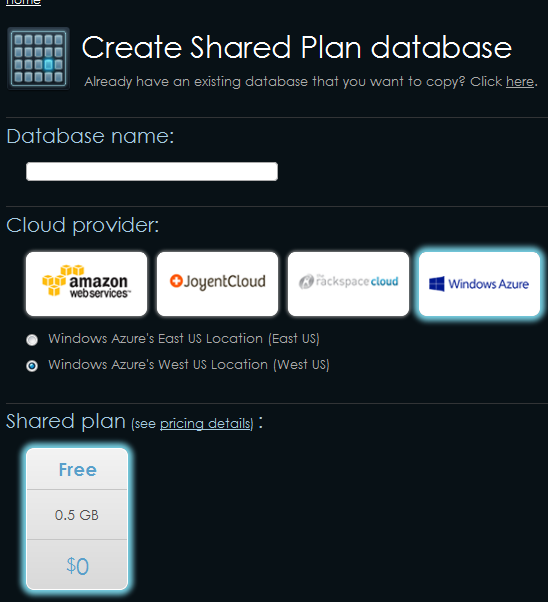Click the blue Windows flag logo
Screen dimensions: 548x602
tap(437, 284)
